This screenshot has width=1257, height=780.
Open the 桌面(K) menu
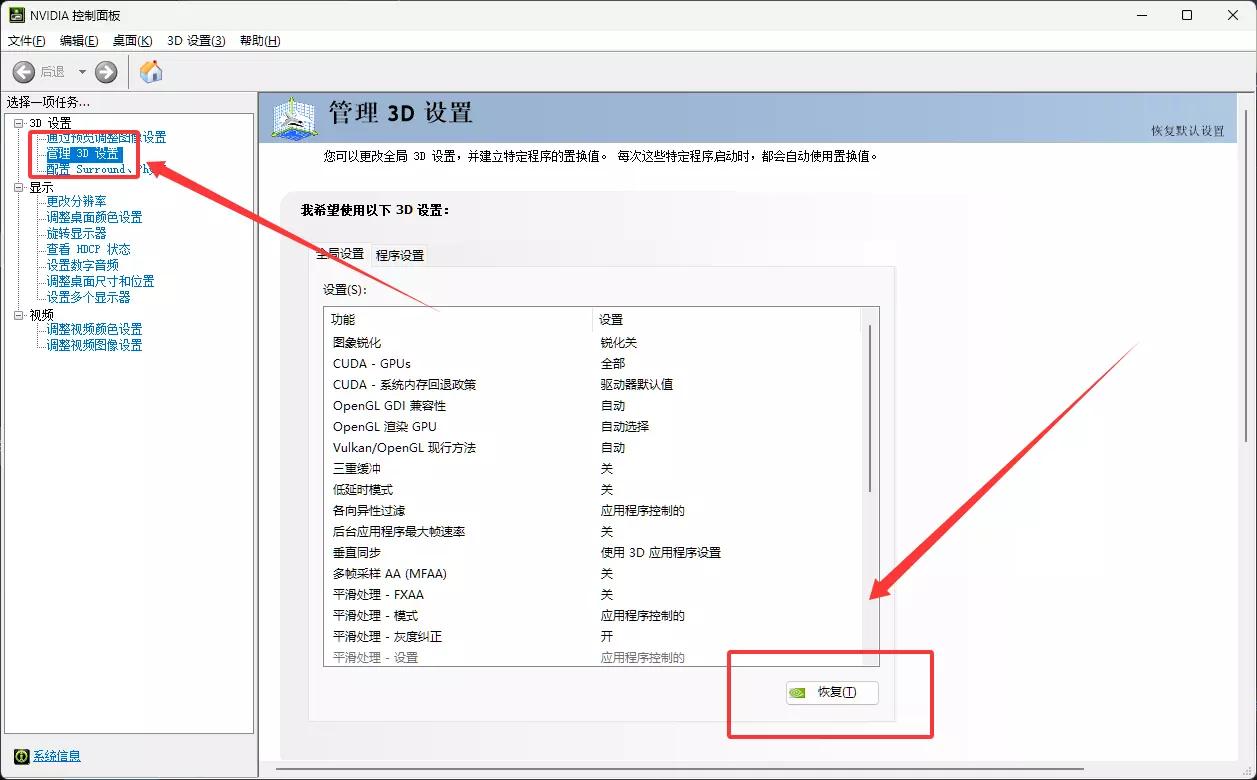132,41
